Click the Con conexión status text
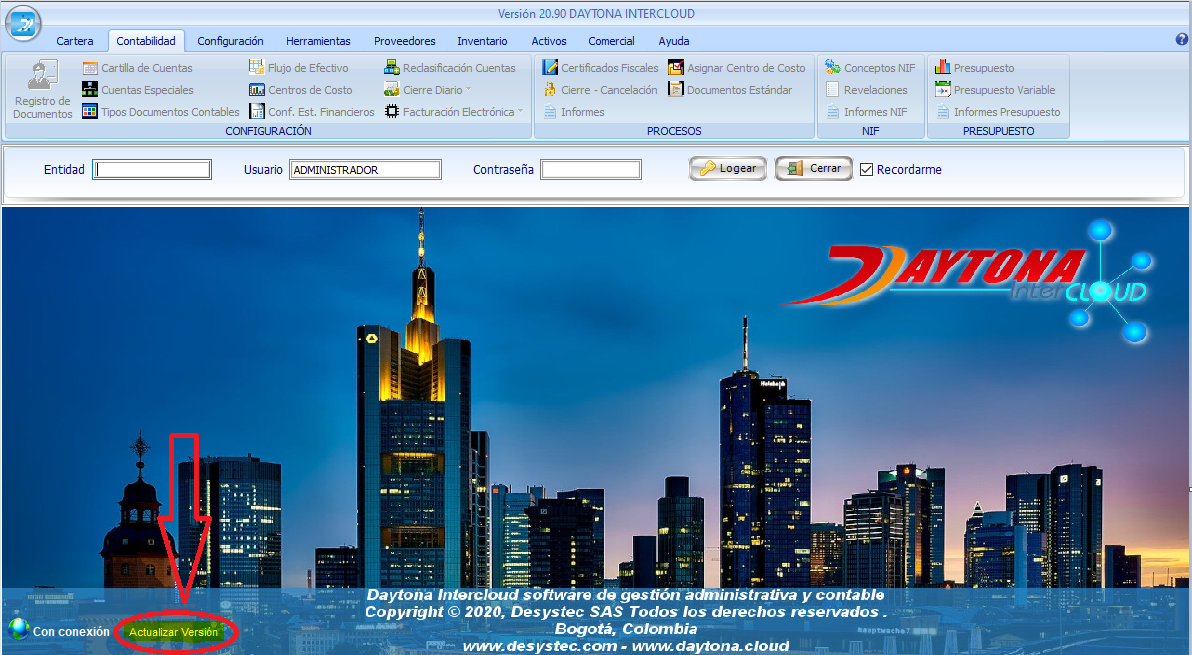Viewport: 1192px width, 655px height. click(71, 631)
